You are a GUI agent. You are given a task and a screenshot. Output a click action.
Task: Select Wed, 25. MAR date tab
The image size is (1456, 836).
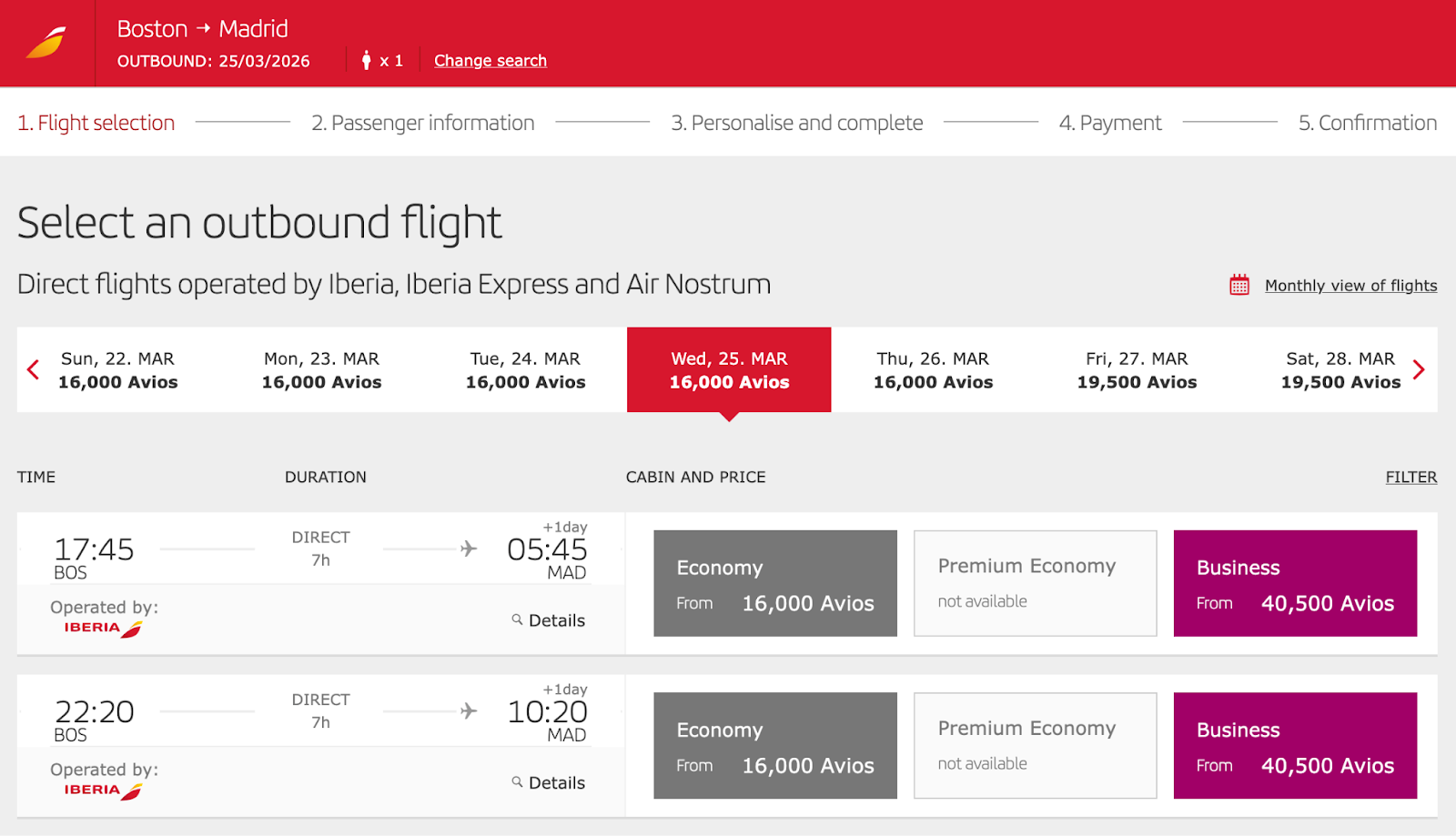(729, 370)
